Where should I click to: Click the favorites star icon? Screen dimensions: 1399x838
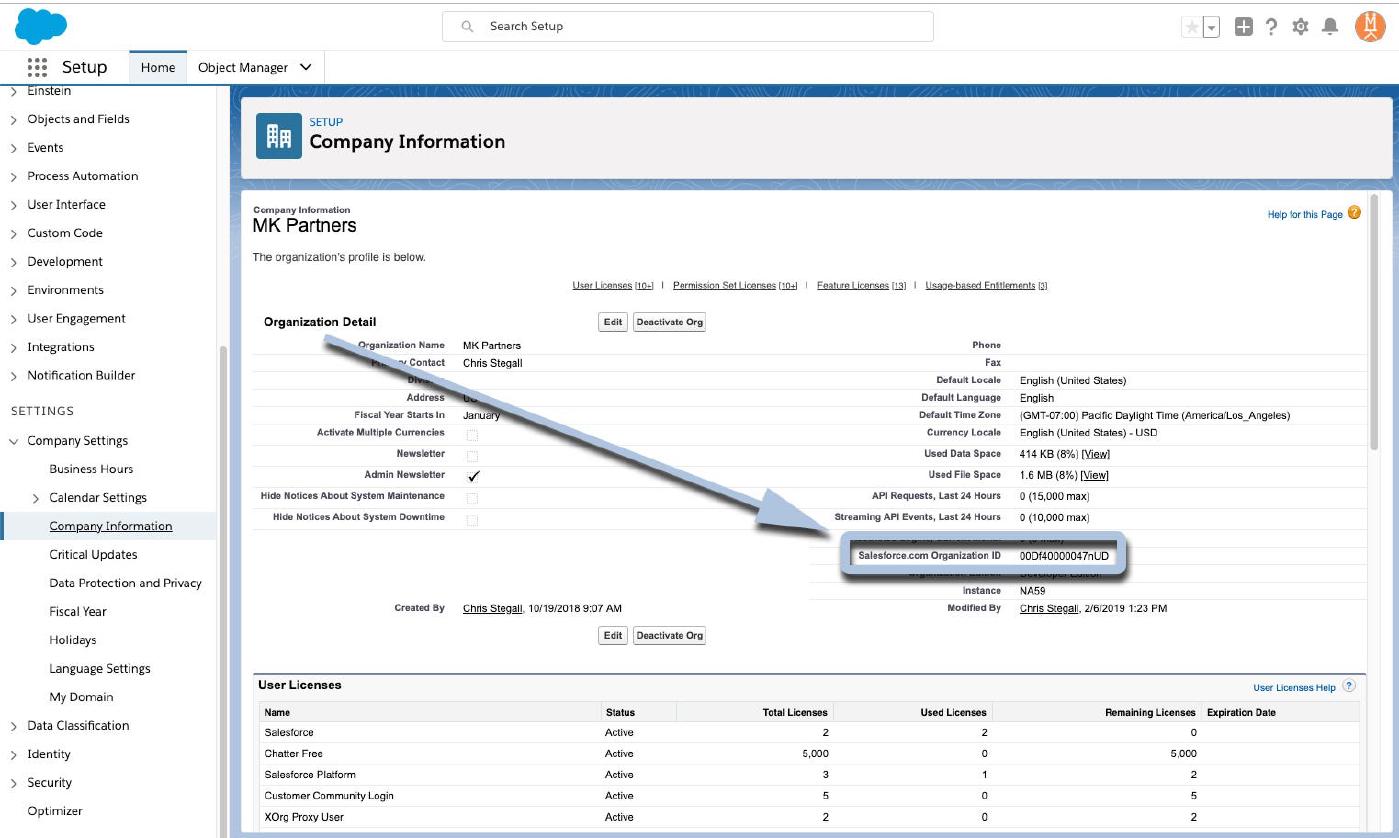tap(1191, 28)
